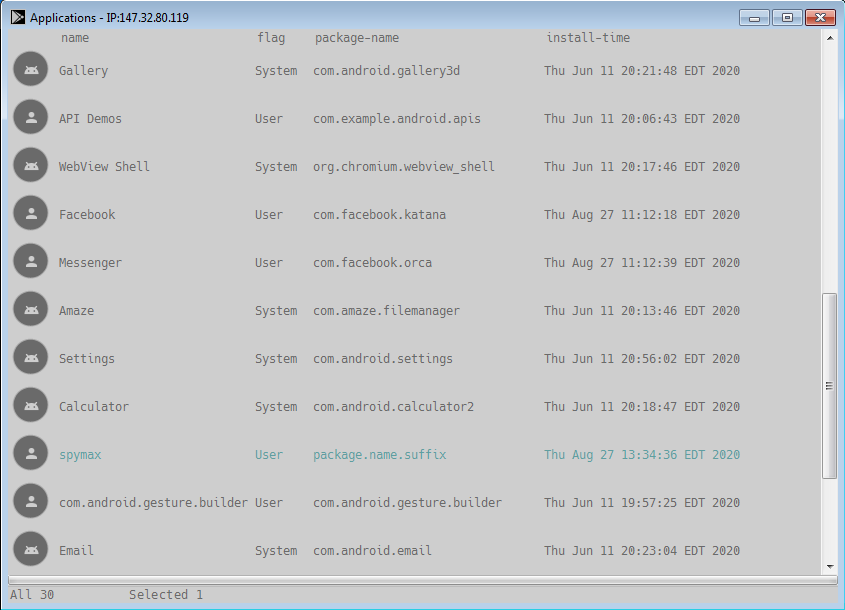Image resolution: width=845 pixels, height=610 pixels.
Task: Click the Messenger app icon
Action: point(31,261)
